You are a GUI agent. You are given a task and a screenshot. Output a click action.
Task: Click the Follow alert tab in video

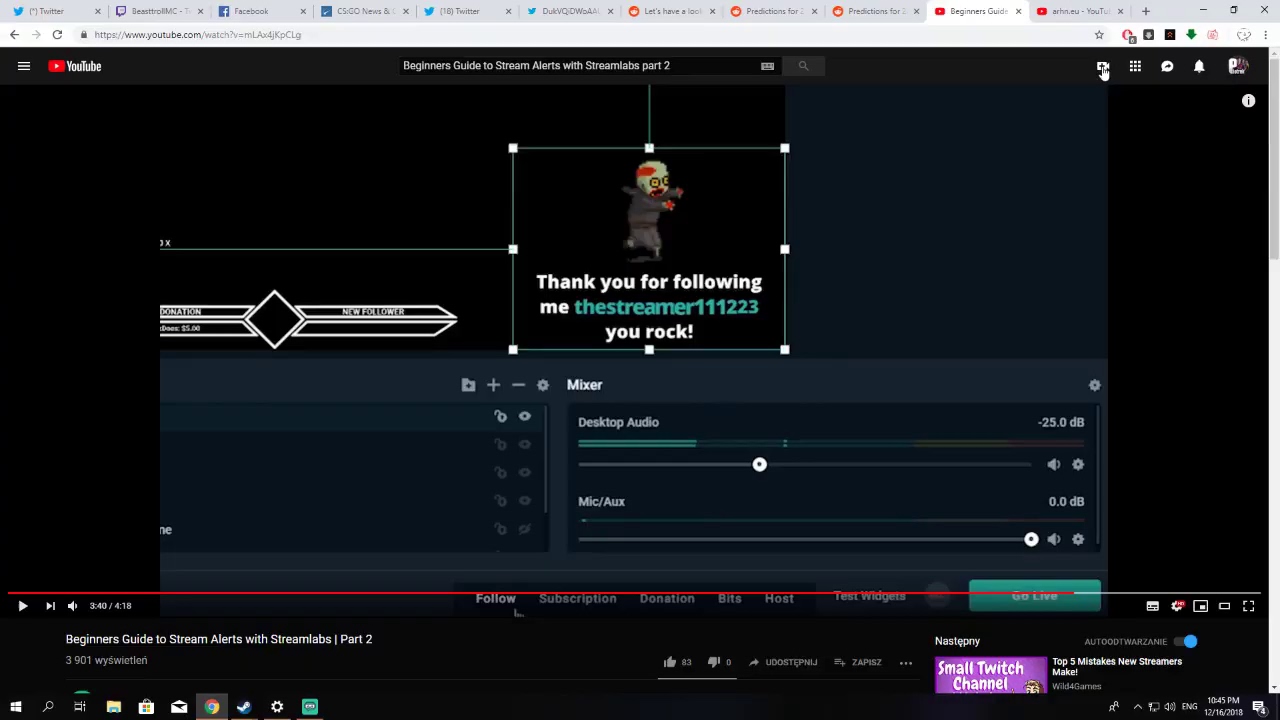click(495, 598)
